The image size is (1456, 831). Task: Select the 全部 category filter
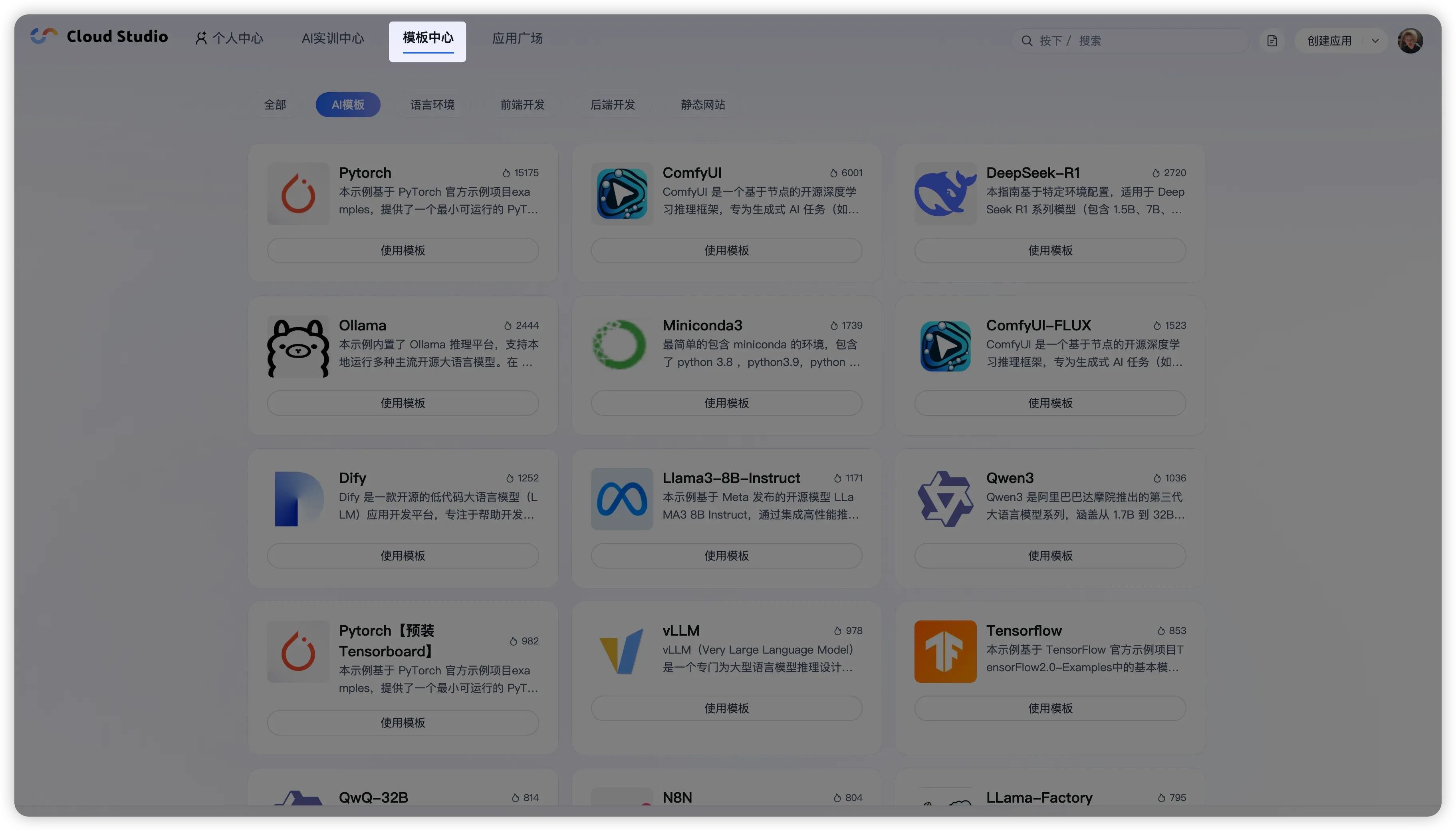pyautogui.click(x=275, y=104)
